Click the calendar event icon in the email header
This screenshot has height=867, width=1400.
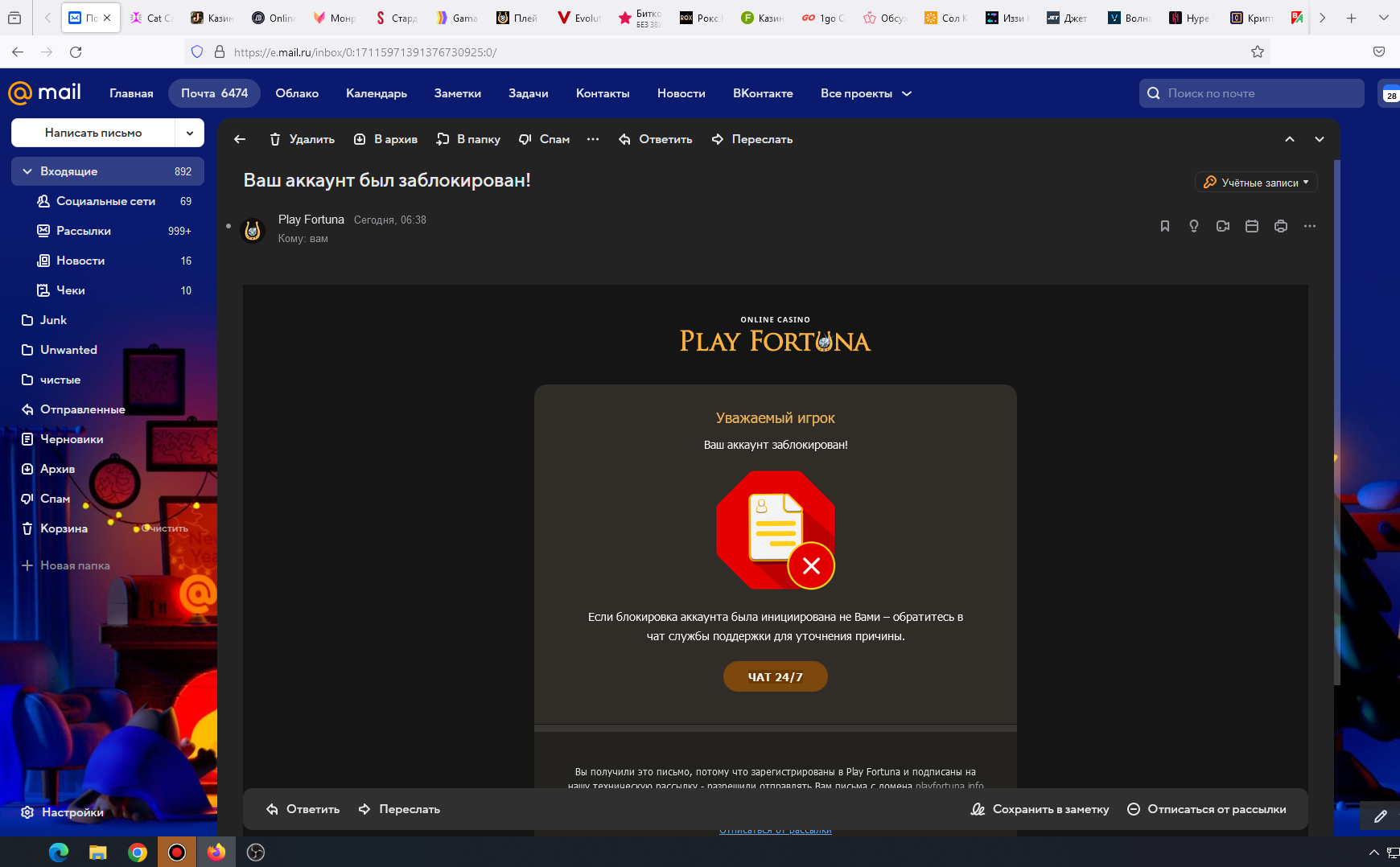[1251, 226]
